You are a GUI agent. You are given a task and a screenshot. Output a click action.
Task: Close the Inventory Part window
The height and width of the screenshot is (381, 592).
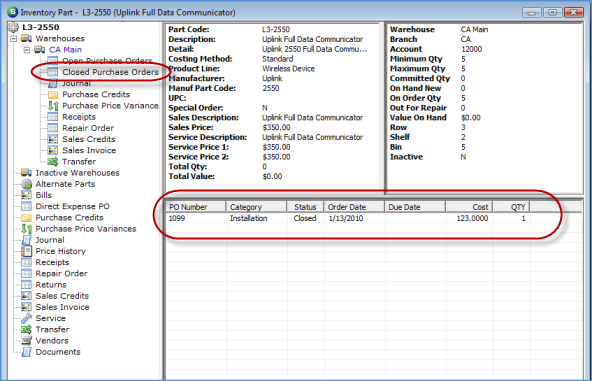click(x=574, y=12)
